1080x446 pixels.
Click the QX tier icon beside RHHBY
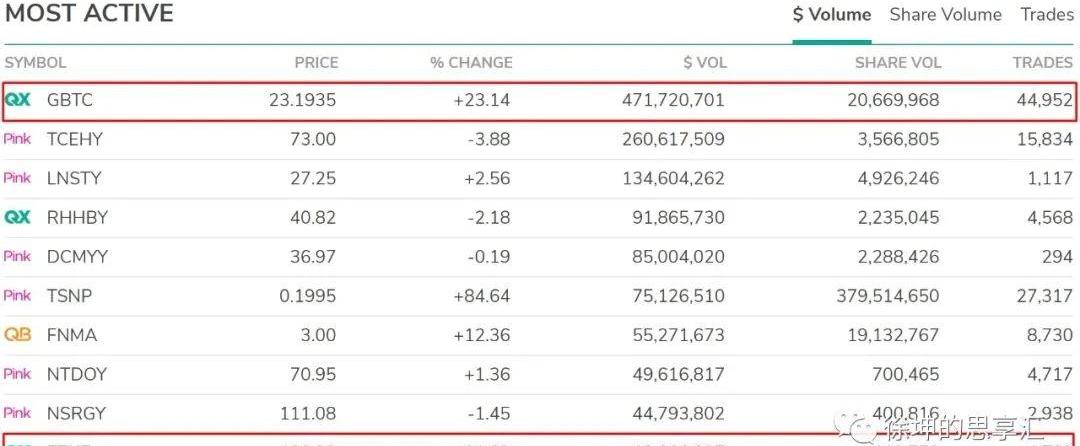18,217
